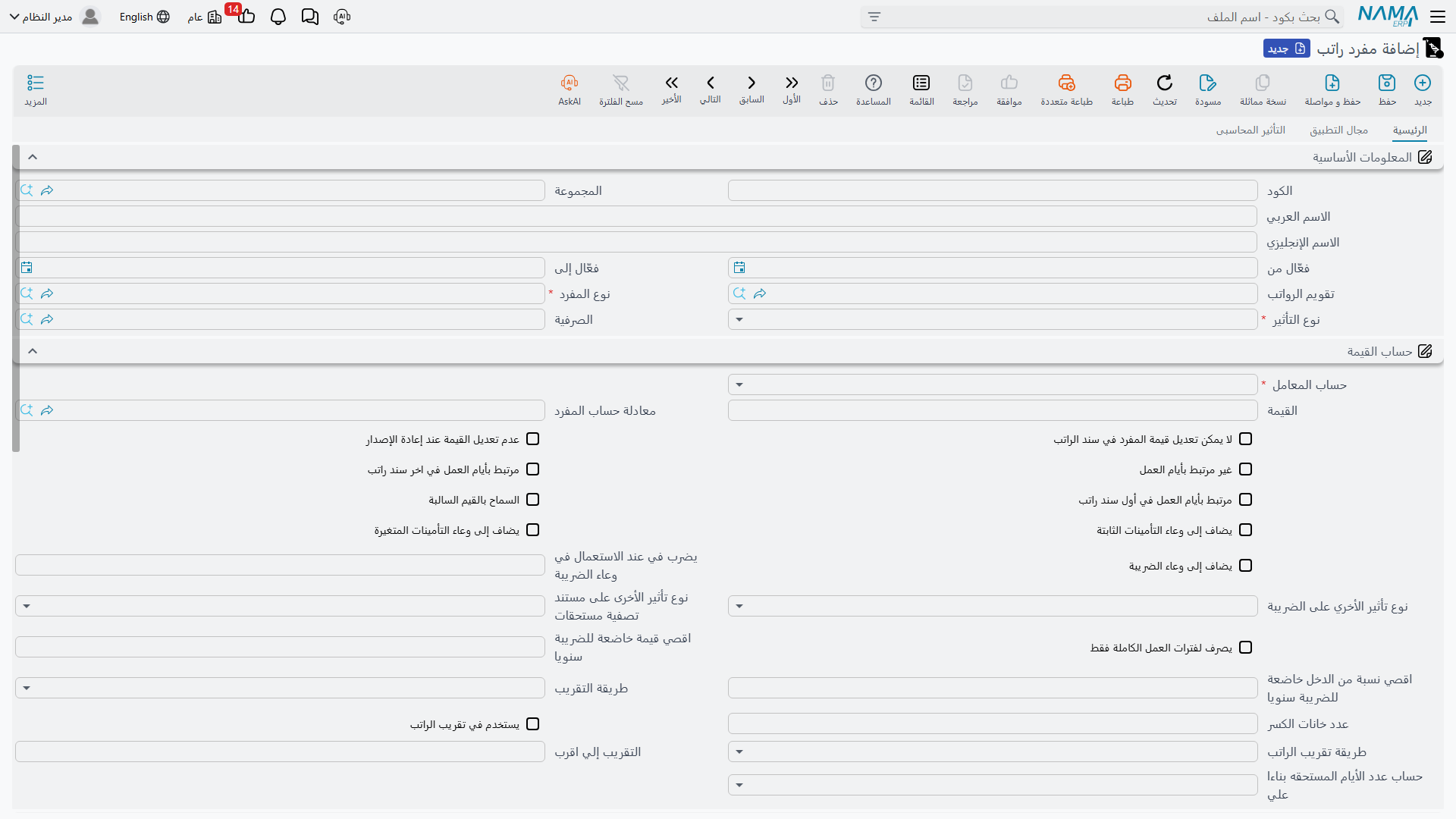
Task: Switch to الرئيسية tab
Action: pyautogui.click(x=1410, y=130)
